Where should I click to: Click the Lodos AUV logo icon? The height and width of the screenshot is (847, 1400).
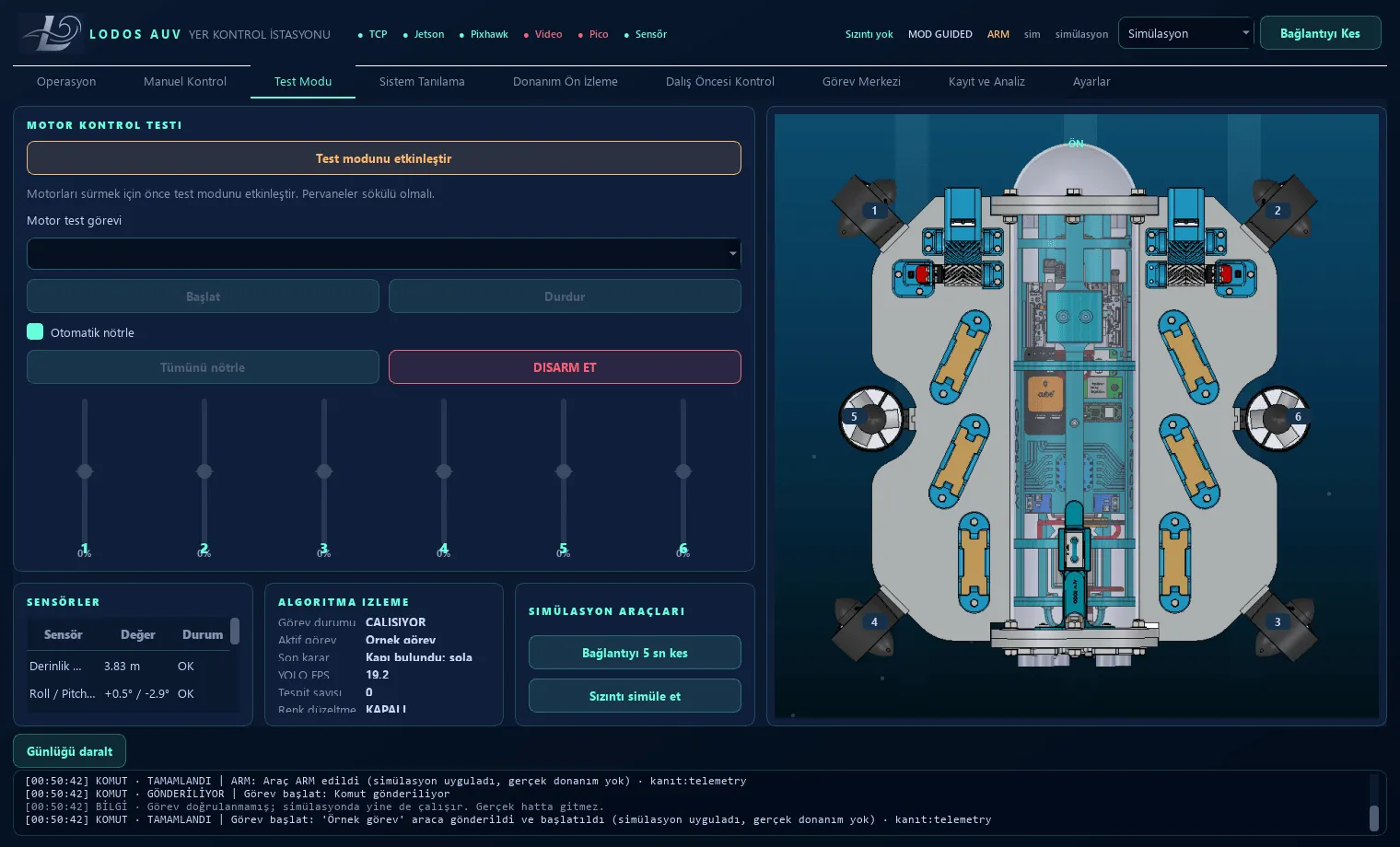point(51,33)
